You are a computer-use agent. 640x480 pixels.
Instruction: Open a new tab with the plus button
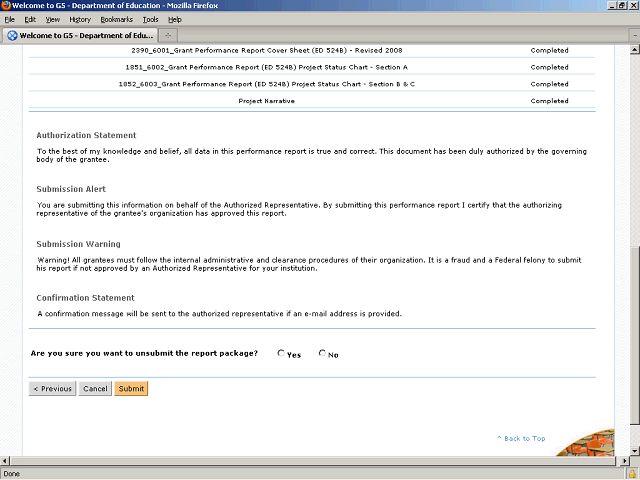pyautogui.click(x=168, y=36)
